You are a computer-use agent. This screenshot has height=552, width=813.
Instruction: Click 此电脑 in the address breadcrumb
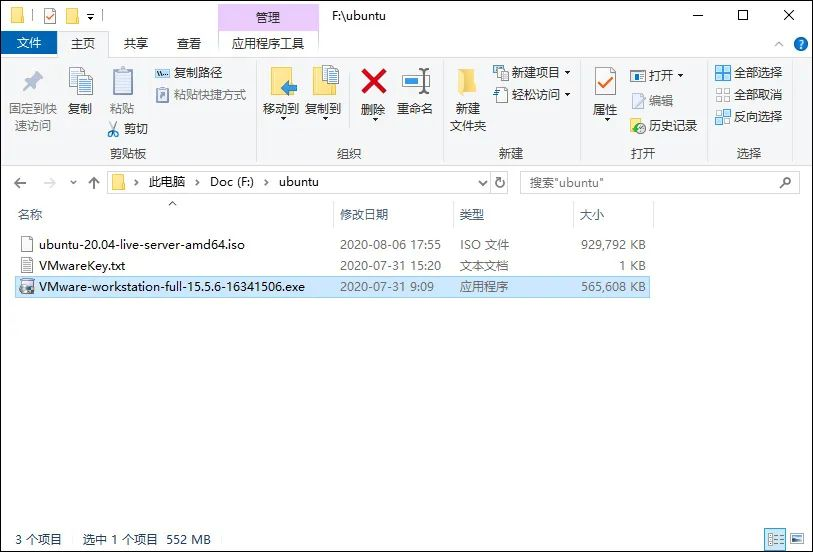tap(167, 182)
